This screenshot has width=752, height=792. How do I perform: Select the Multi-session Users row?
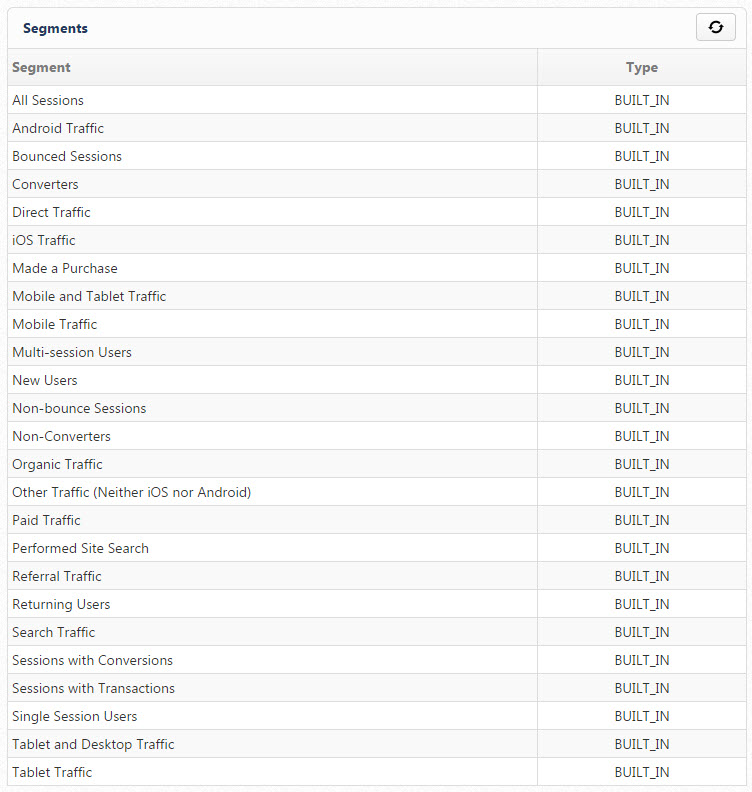click(72, 352)
